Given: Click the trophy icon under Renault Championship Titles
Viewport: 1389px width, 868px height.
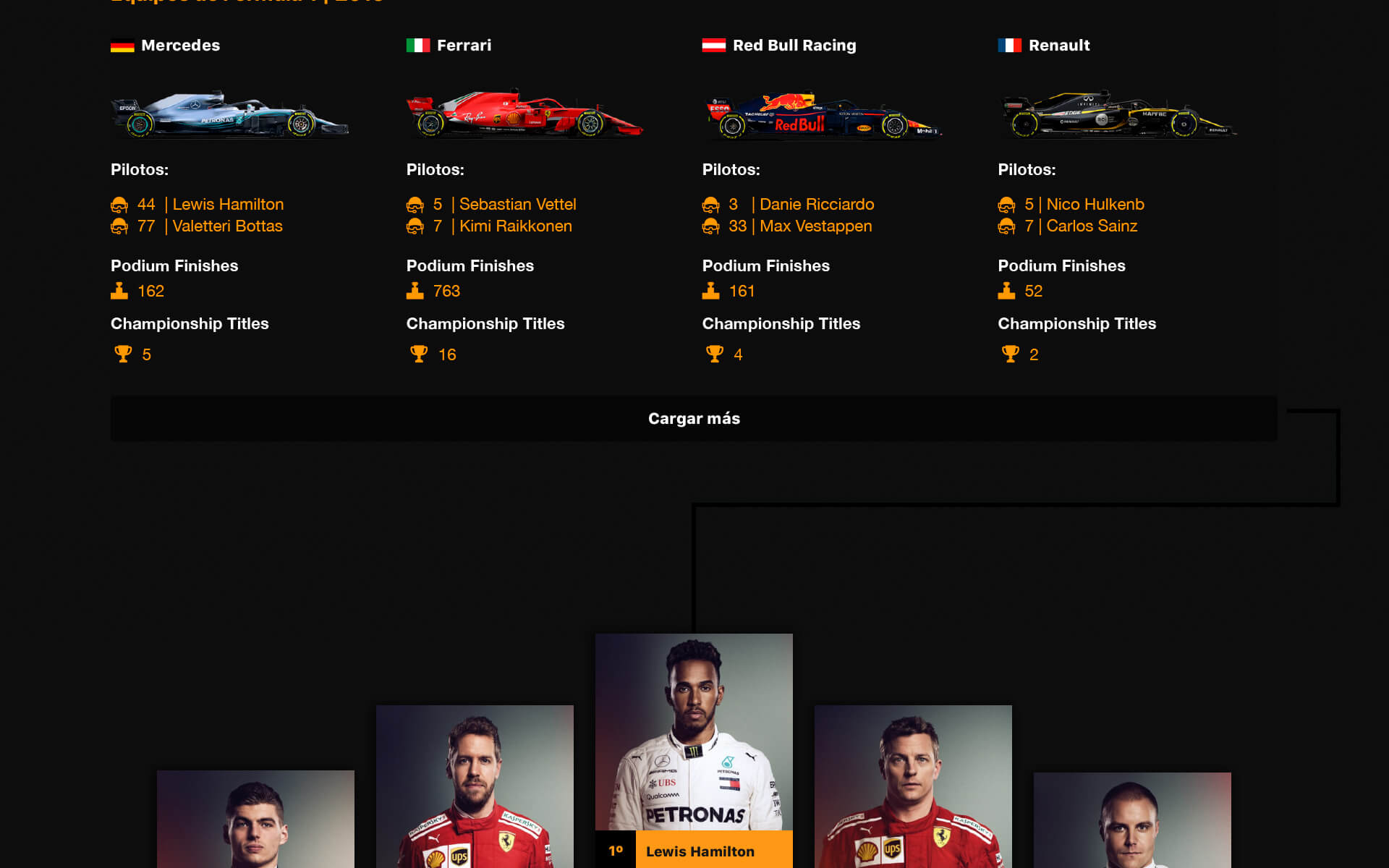Looking at the screenshot, I should pyautogui.click(x=1011, y=354).
